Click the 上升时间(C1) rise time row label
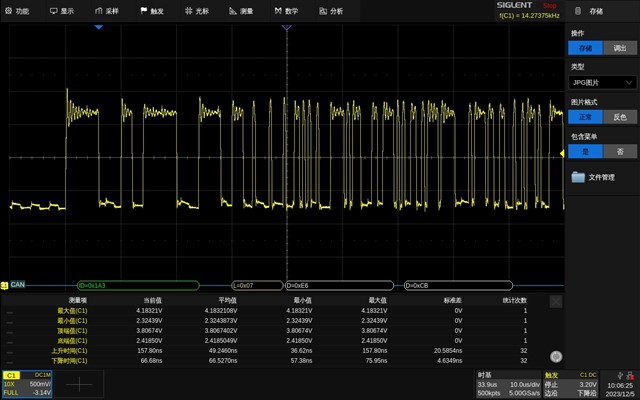This screenshot has height=400, width=640. tap(69, 351)
